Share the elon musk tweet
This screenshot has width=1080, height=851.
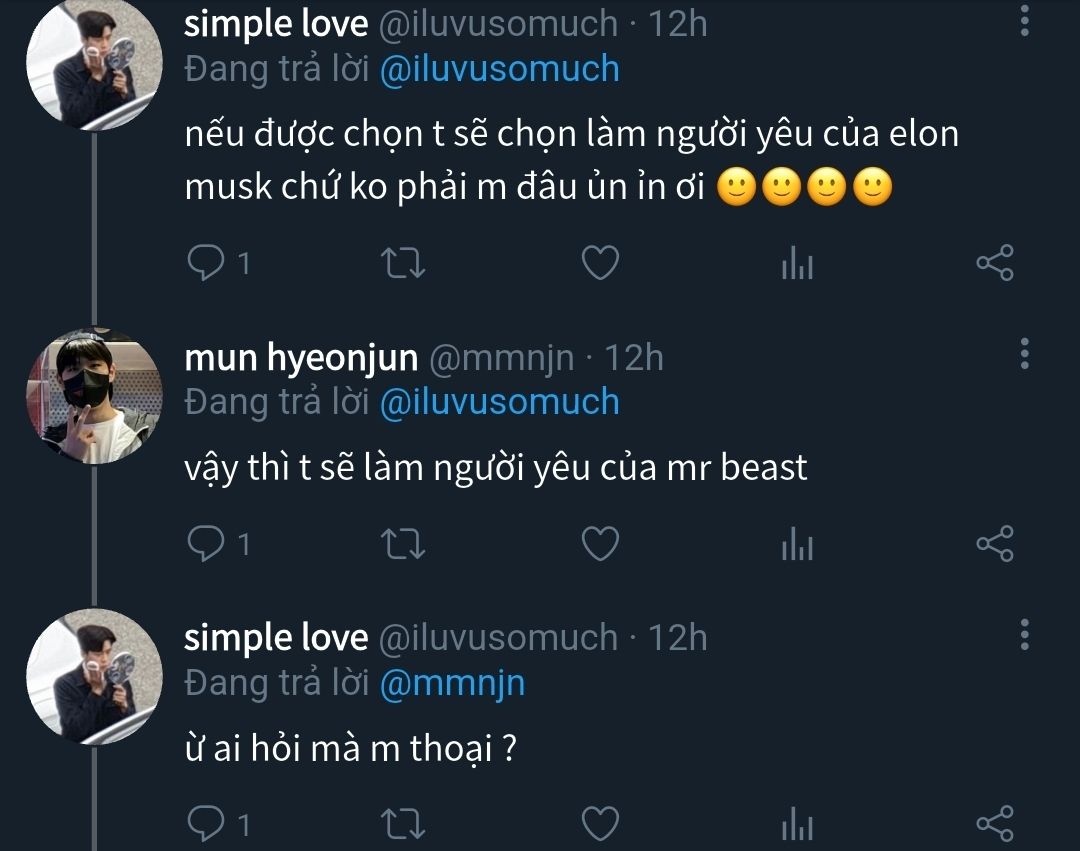994,263
